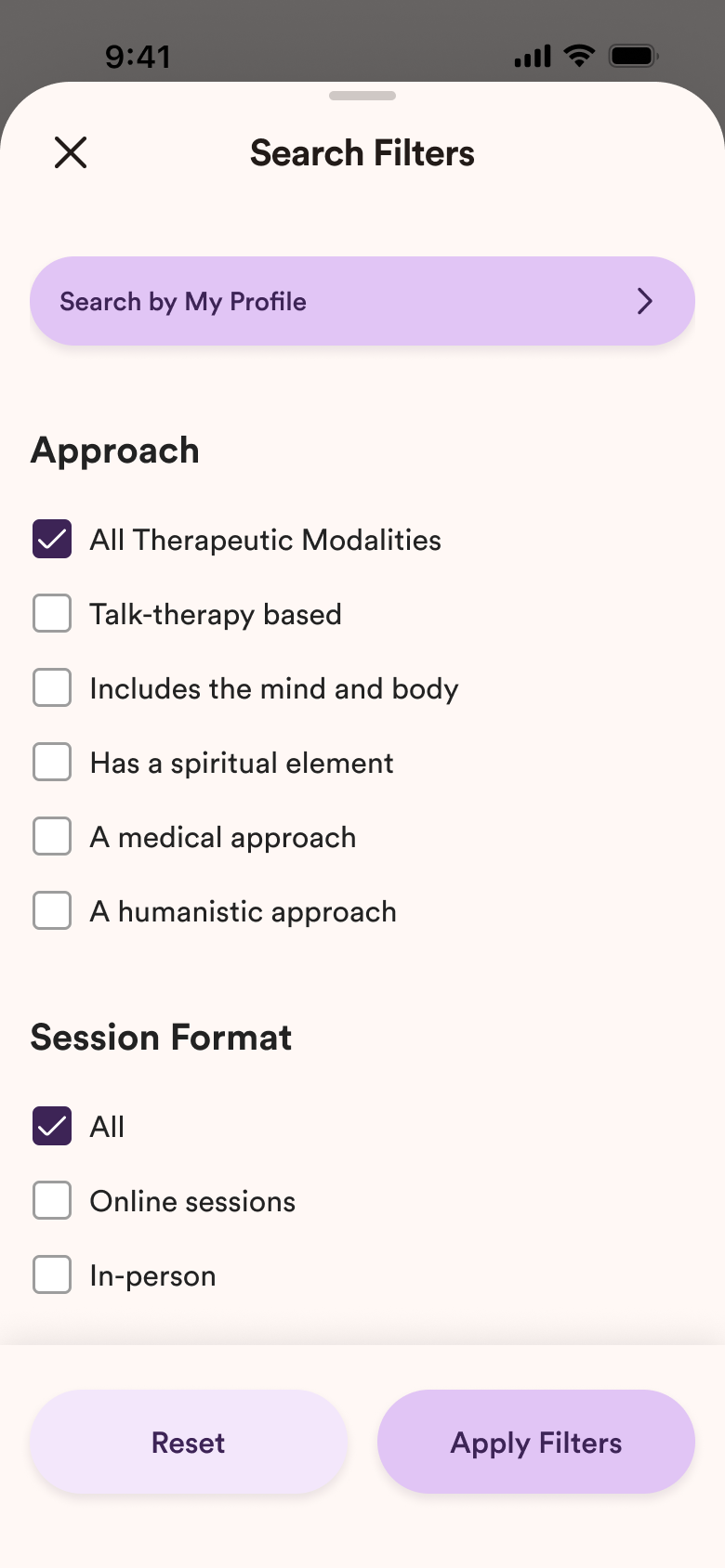Close the Search Filters sheet with X
Image resolution: width=725 pixels, height=1568 pixels.
point(71,152)
